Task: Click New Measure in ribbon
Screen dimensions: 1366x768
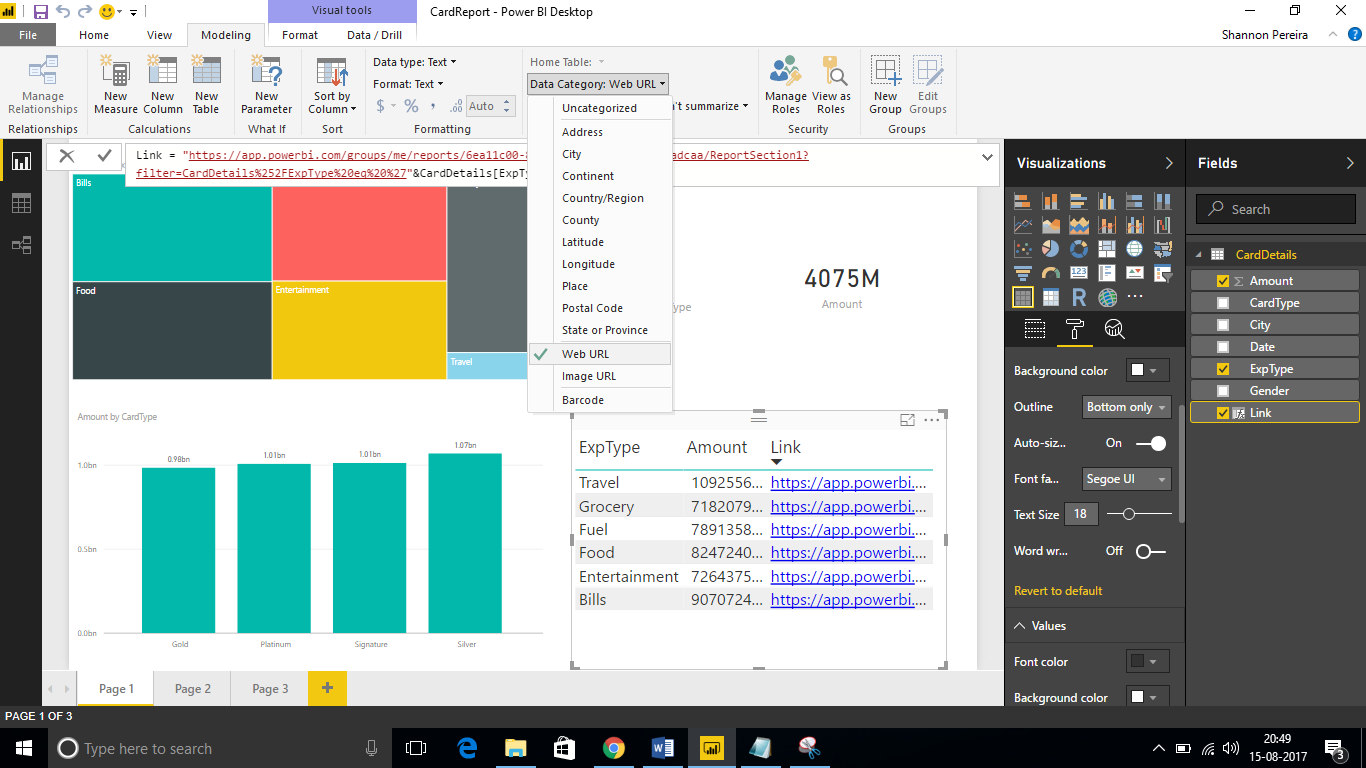Action: tap(116, 85)
